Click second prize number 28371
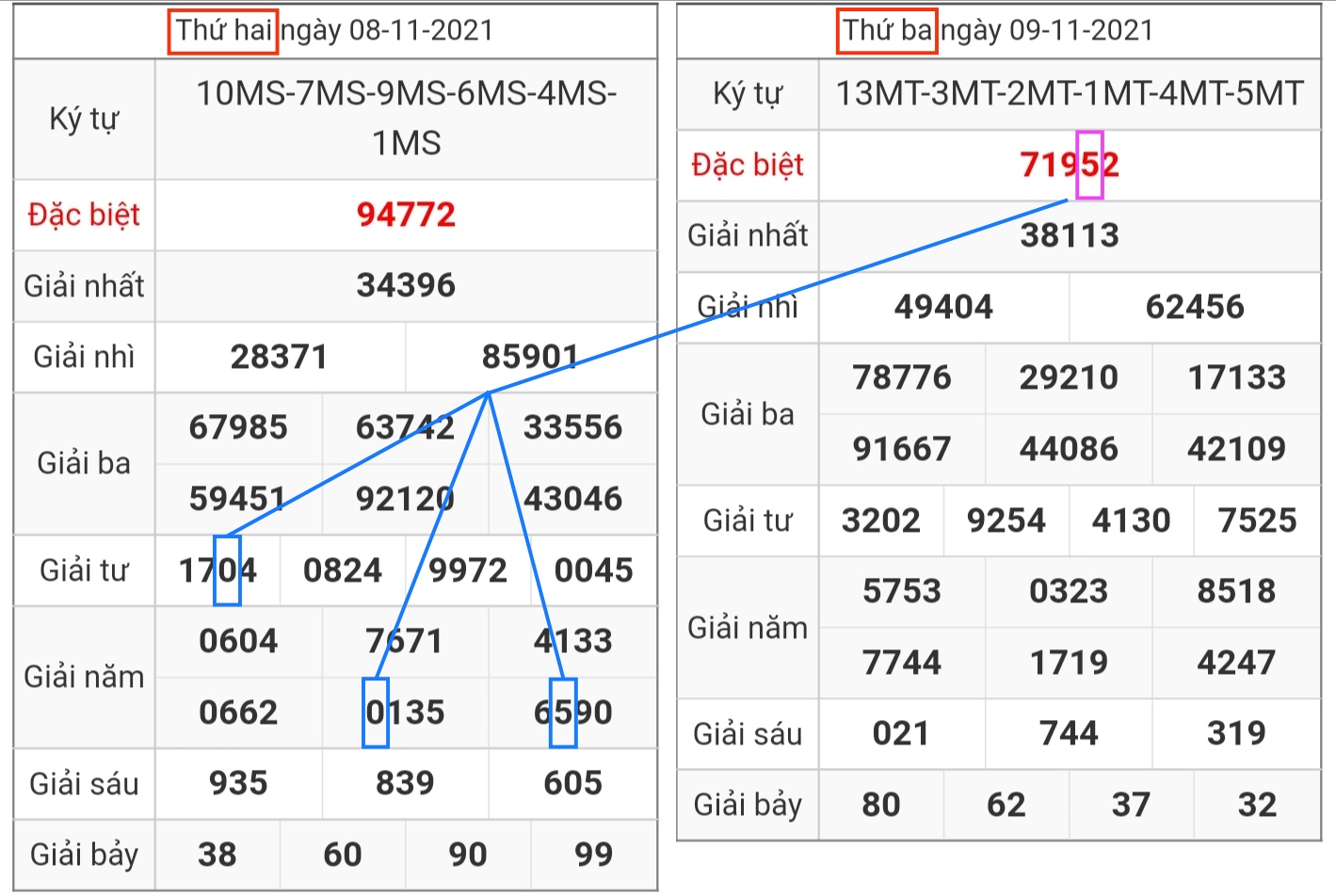The height and width of the screenshot is (896, 1336). [x=280, y=357]
